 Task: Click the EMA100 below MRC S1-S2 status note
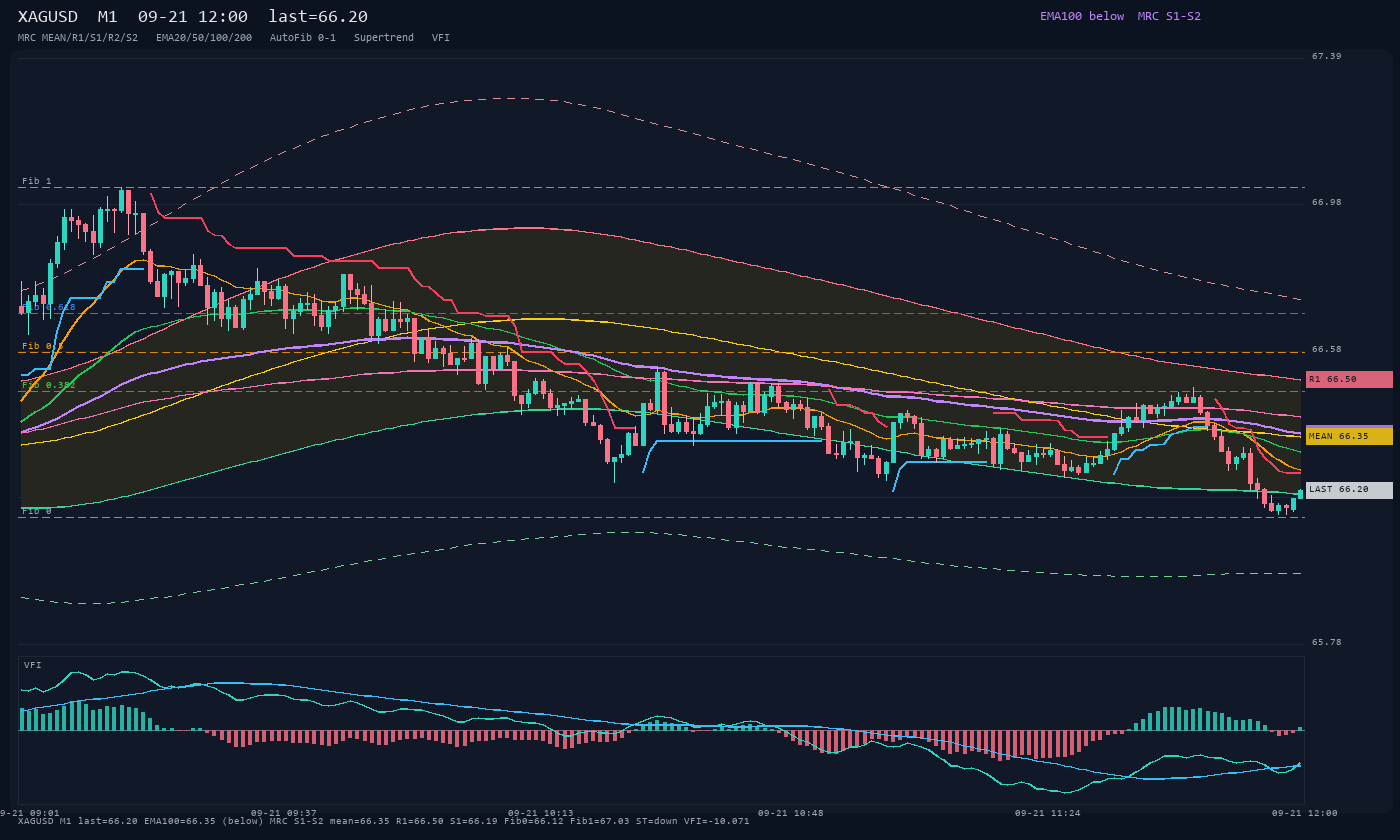[1120, 16]
